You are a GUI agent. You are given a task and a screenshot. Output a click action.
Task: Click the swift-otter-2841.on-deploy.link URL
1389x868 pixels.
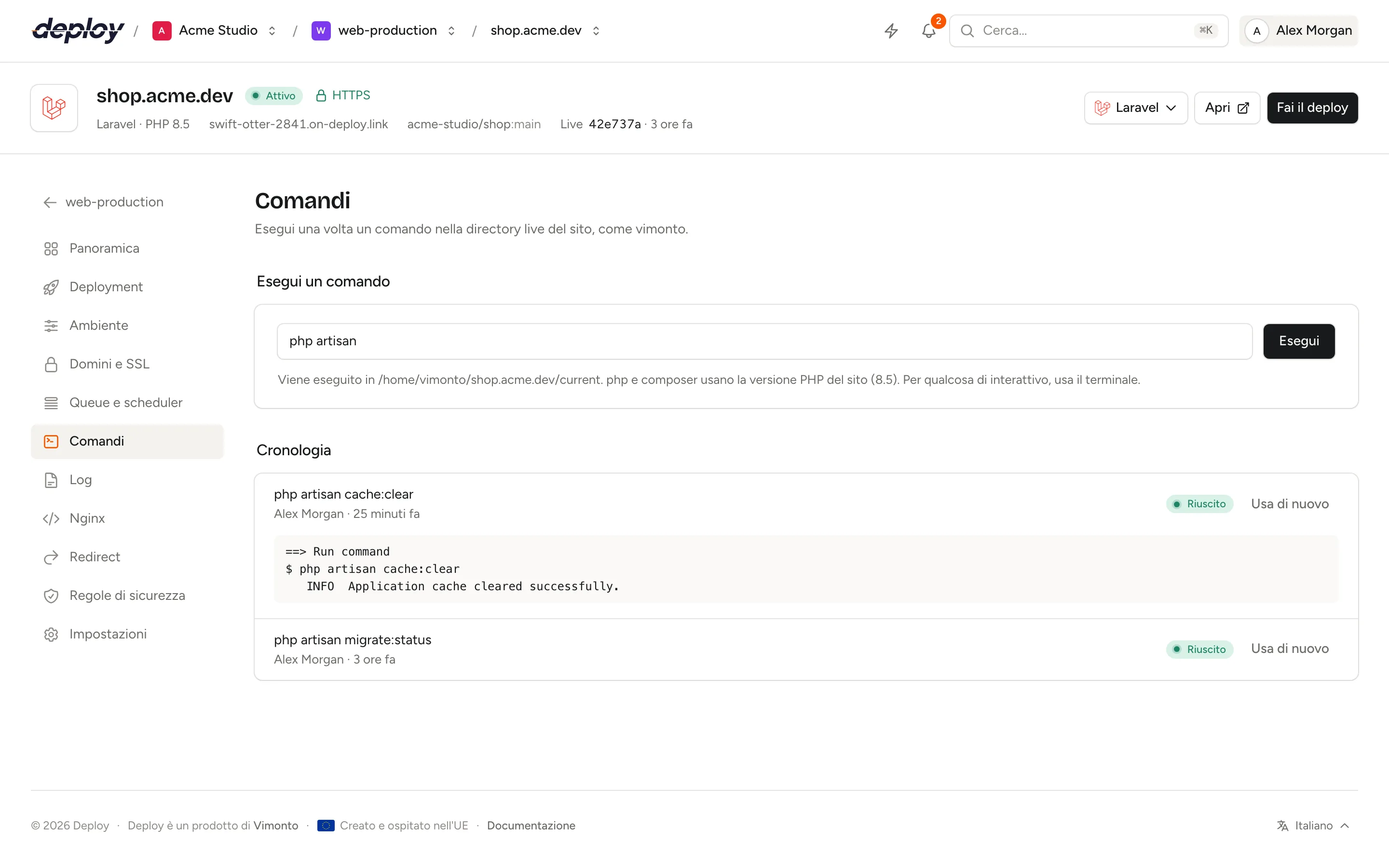(299, 124)
